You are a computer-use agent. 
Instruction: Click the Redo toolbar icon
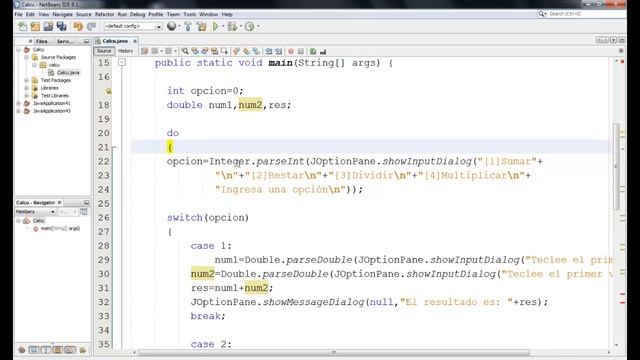(x=91, y=27)
